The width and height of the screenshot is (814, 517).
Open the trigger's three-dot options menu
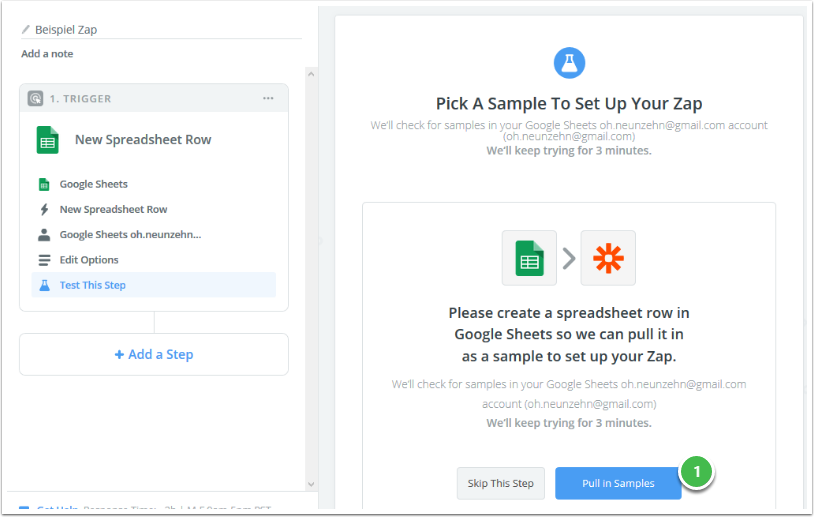click(268, 98)
